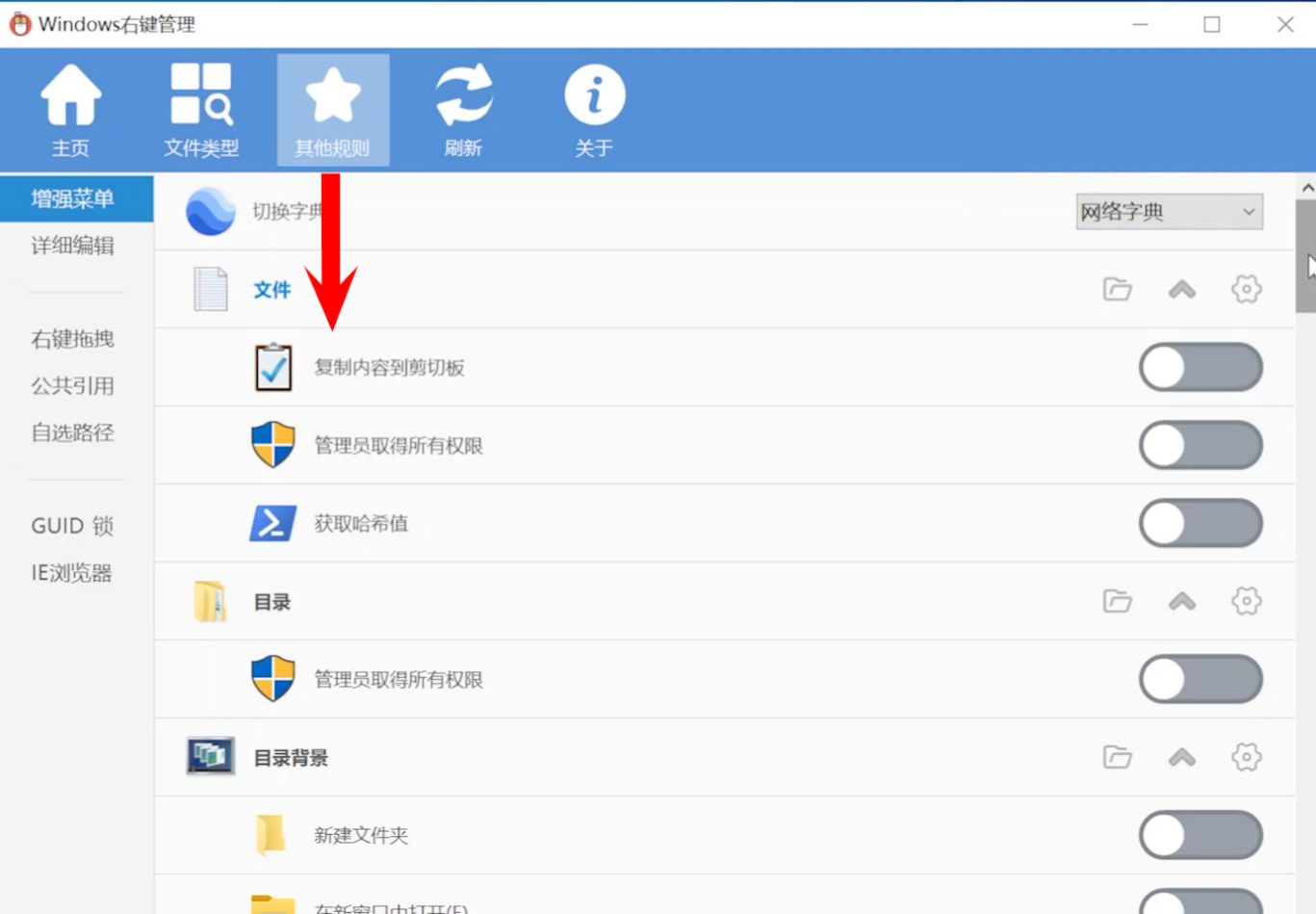Open the 关于 info icon

click(x=594, y=110)
